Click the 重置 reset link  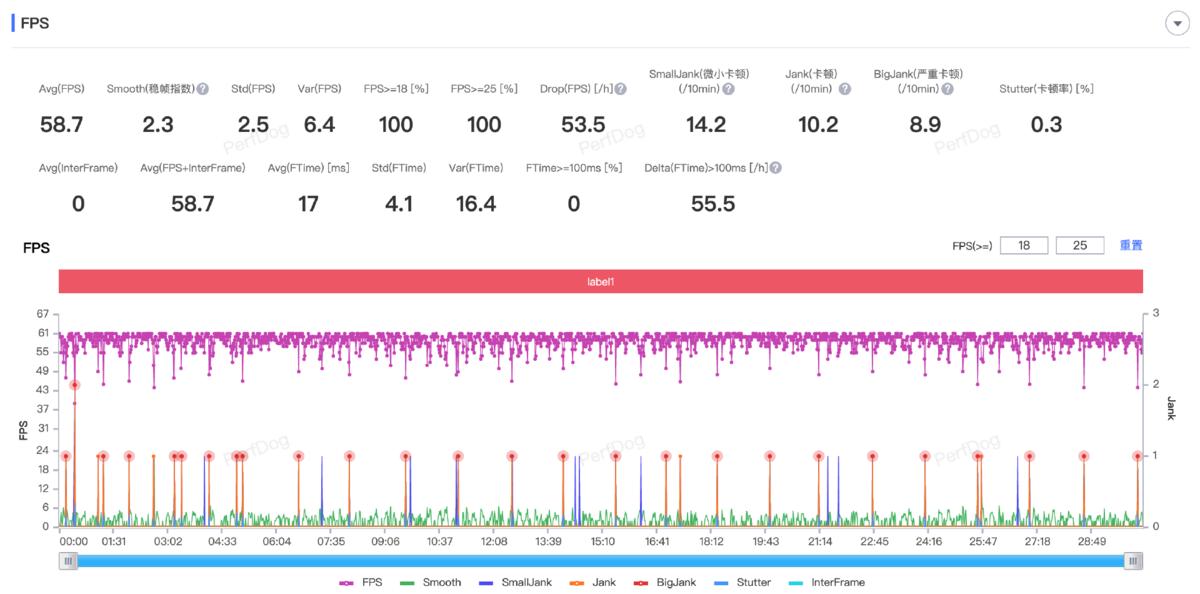click(x=1131, y=245)
